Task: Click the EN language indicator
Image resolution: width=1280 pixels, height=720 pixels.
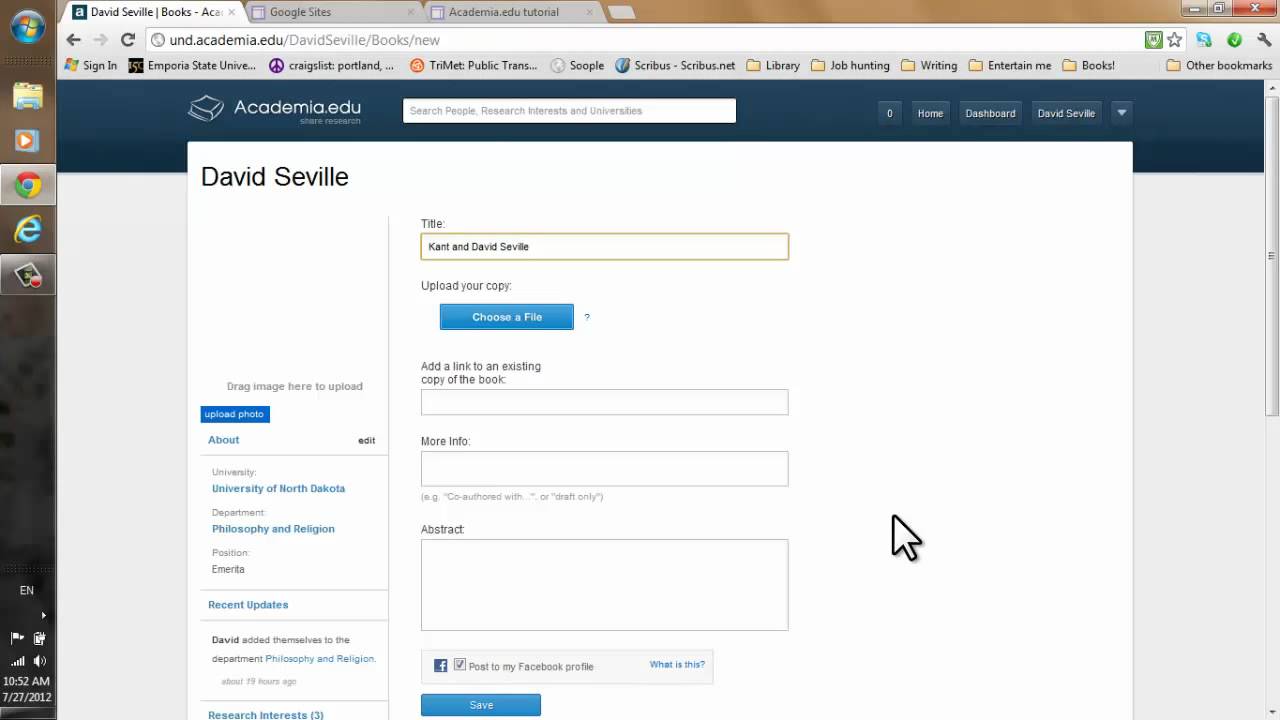Action: coord(27,590)
